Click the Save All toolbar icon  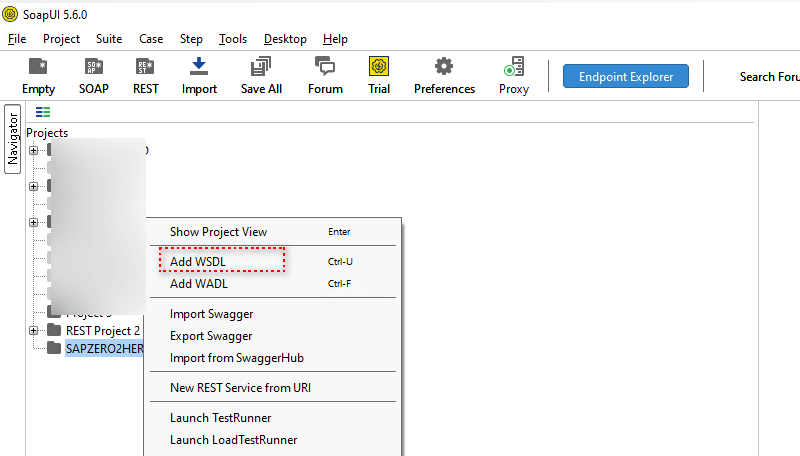(261, 67)
